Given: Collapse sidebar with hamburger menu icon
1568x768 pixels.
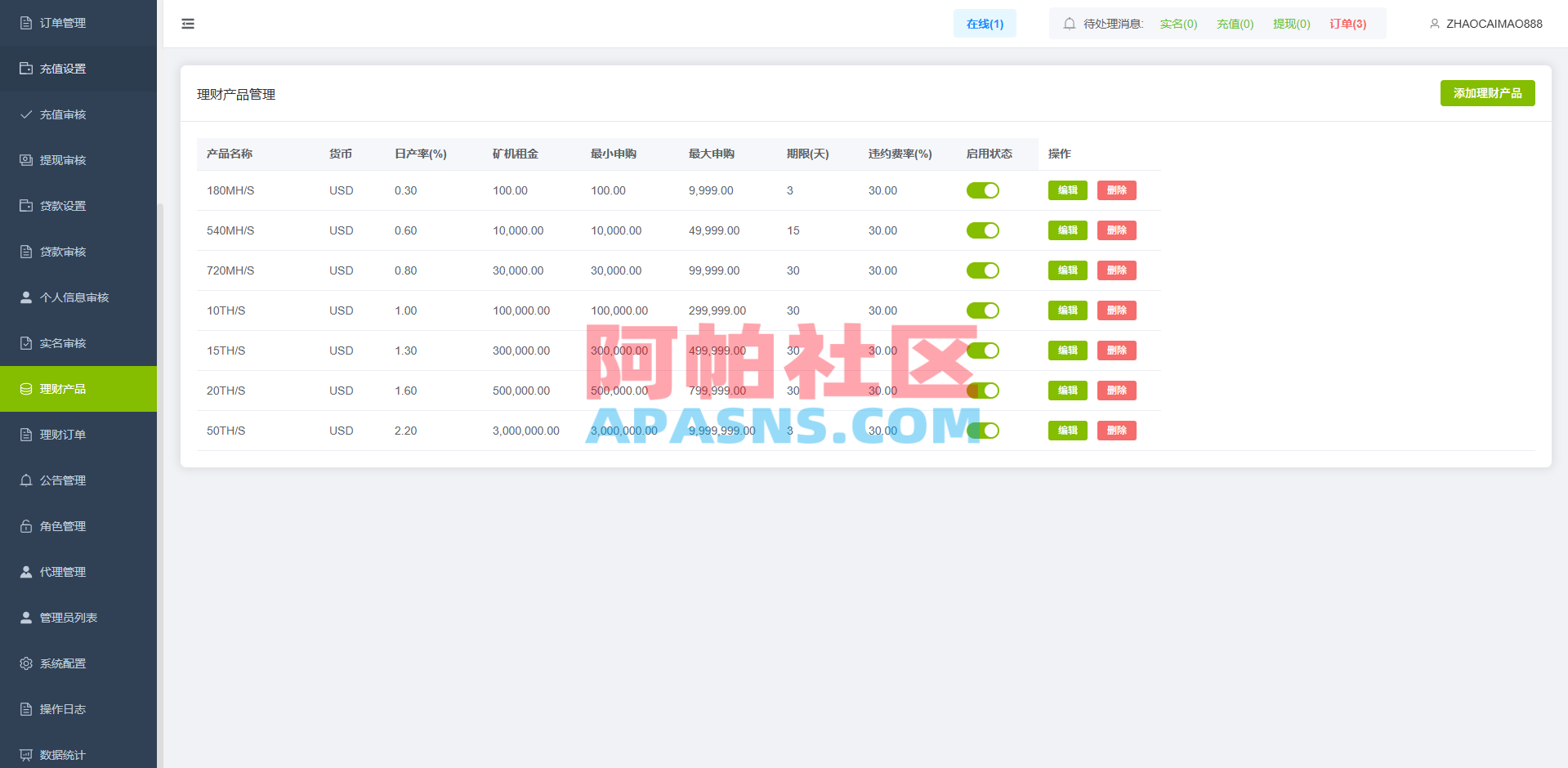Looking at the screenshot, I should [188, 24].
